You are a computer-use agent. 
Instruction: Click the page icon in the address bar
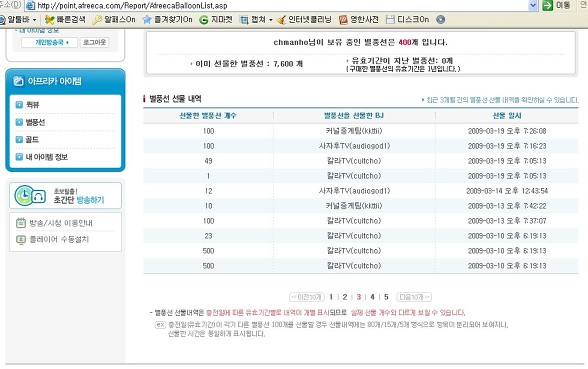31,6
